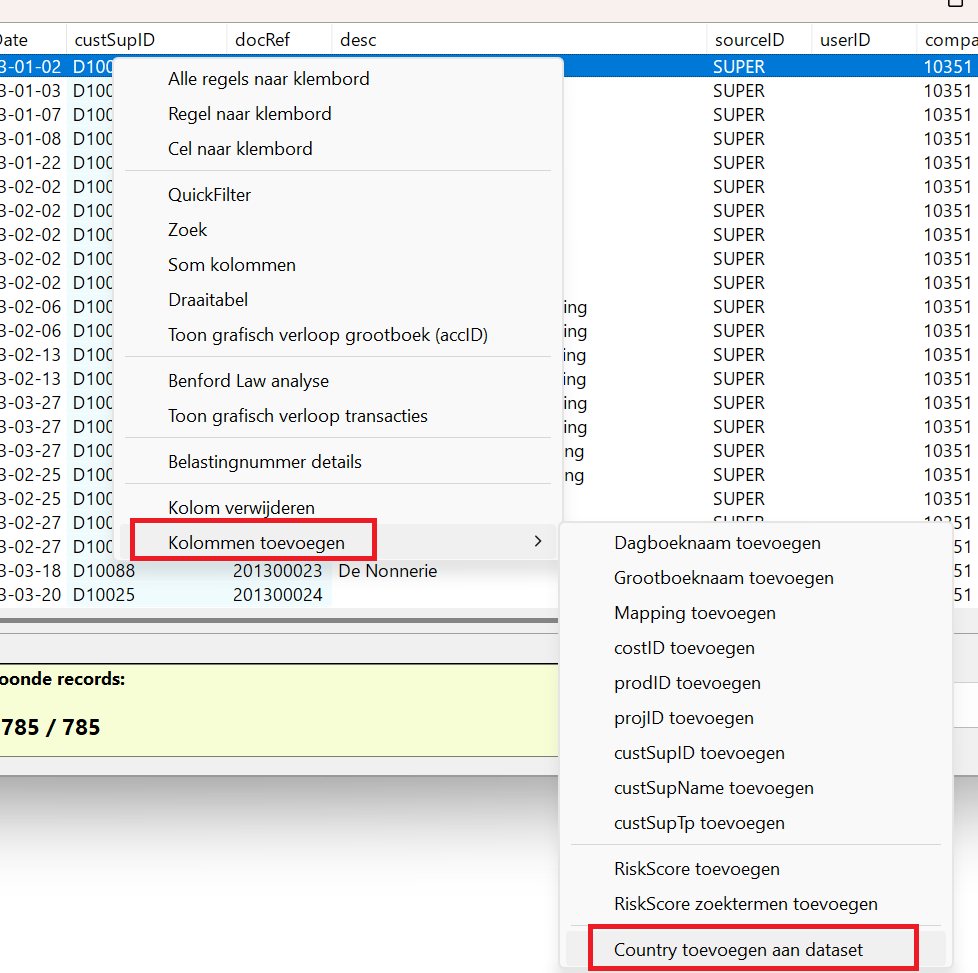Image resolution: width=978 pixels, height=973 pixels.
Task: Open QuickFilter from the context menu
Action: point(209,195)
